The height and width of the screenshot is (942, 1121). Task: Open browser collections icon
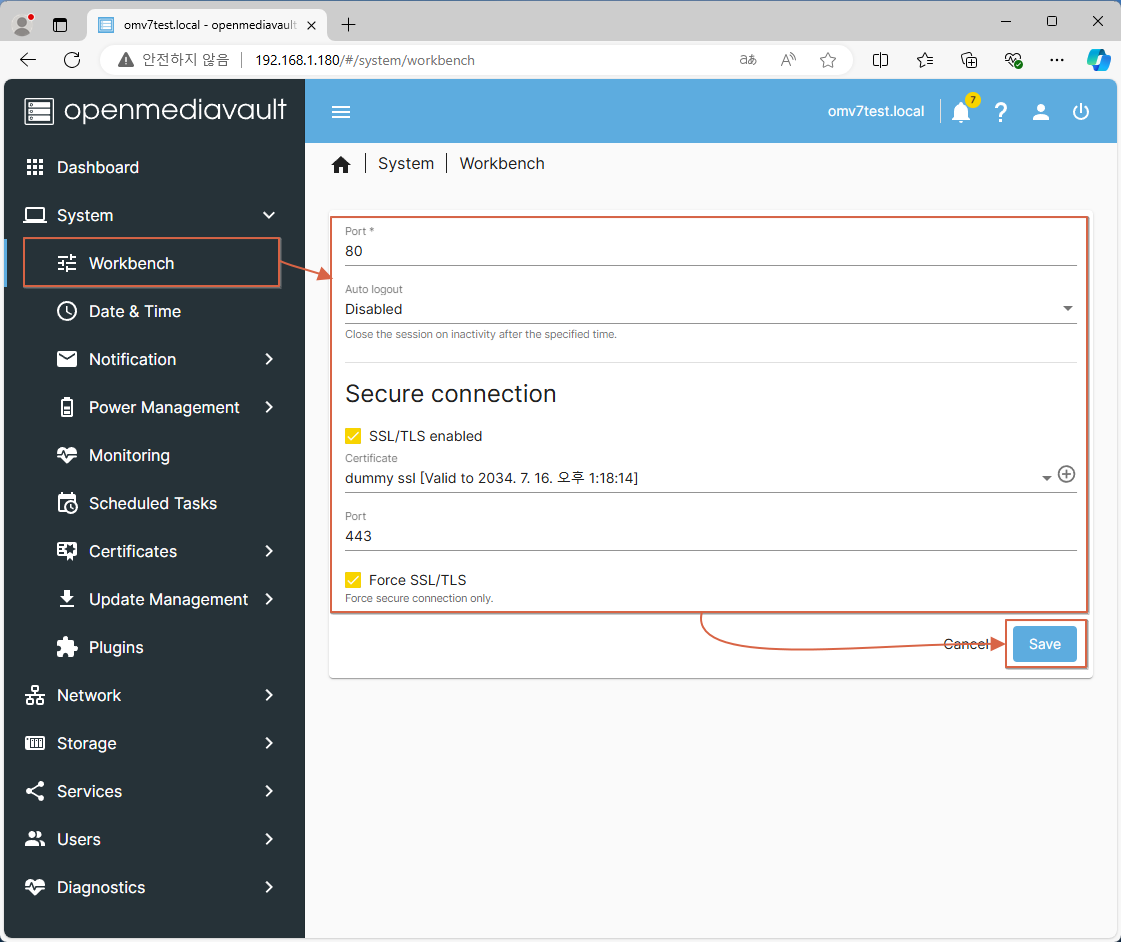tap(969, 60)
